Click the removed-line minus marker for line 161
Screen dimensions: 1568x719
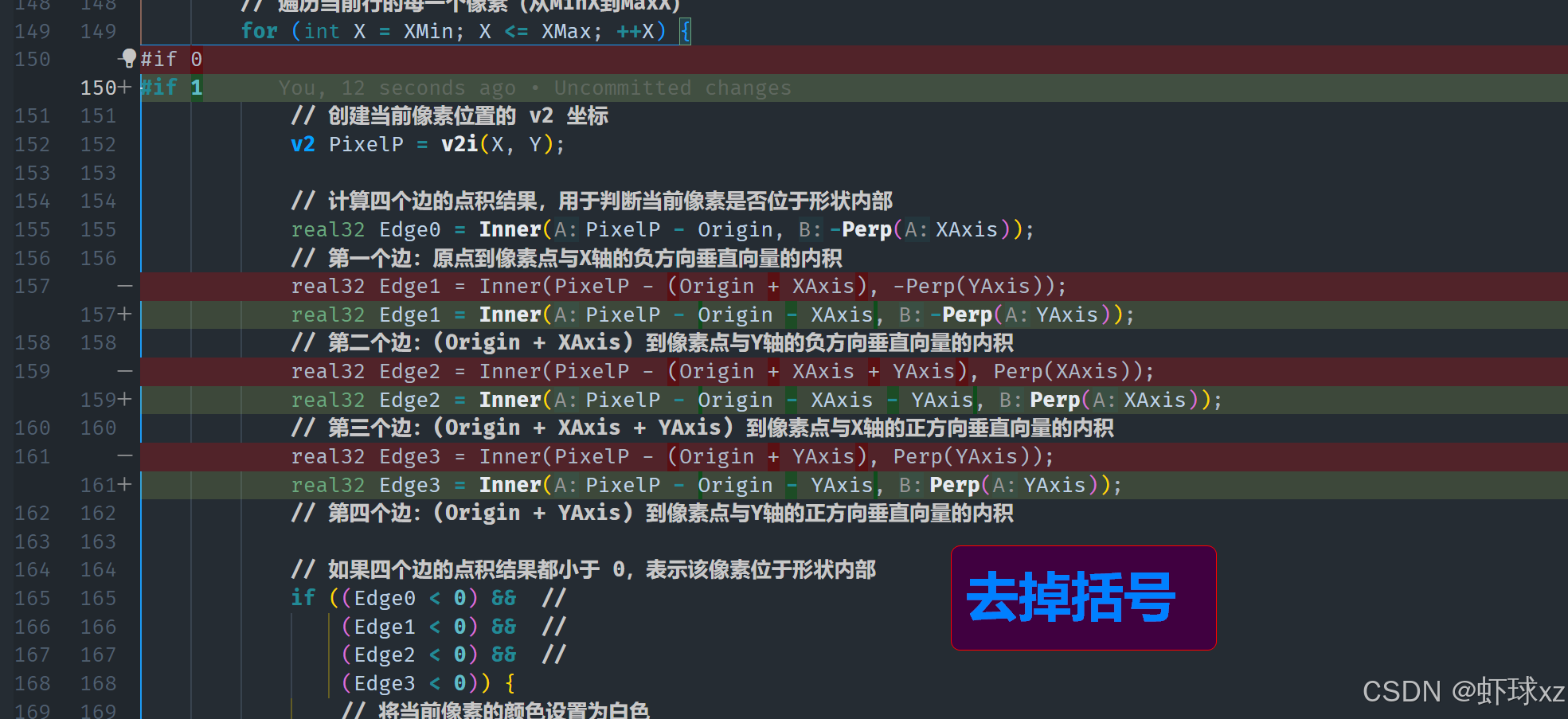pyautogui.click(x=124, y=455)
